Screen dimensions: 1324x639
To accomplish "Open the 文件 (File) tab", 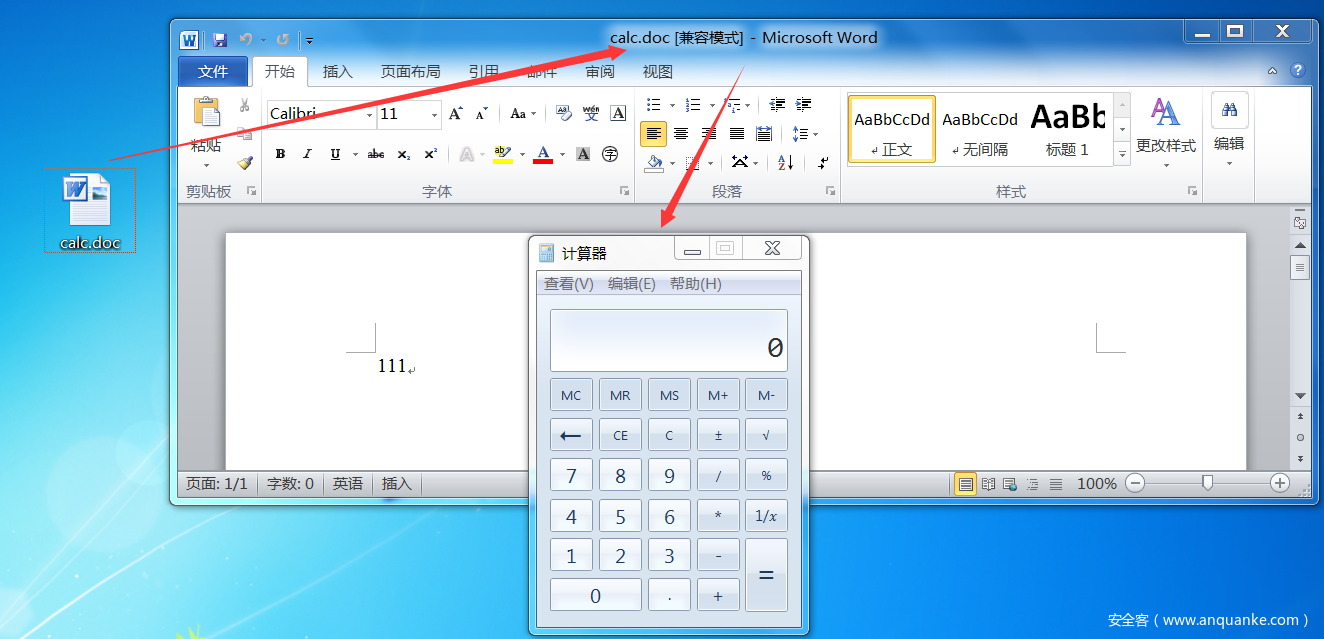I will (x=213, y=72).
